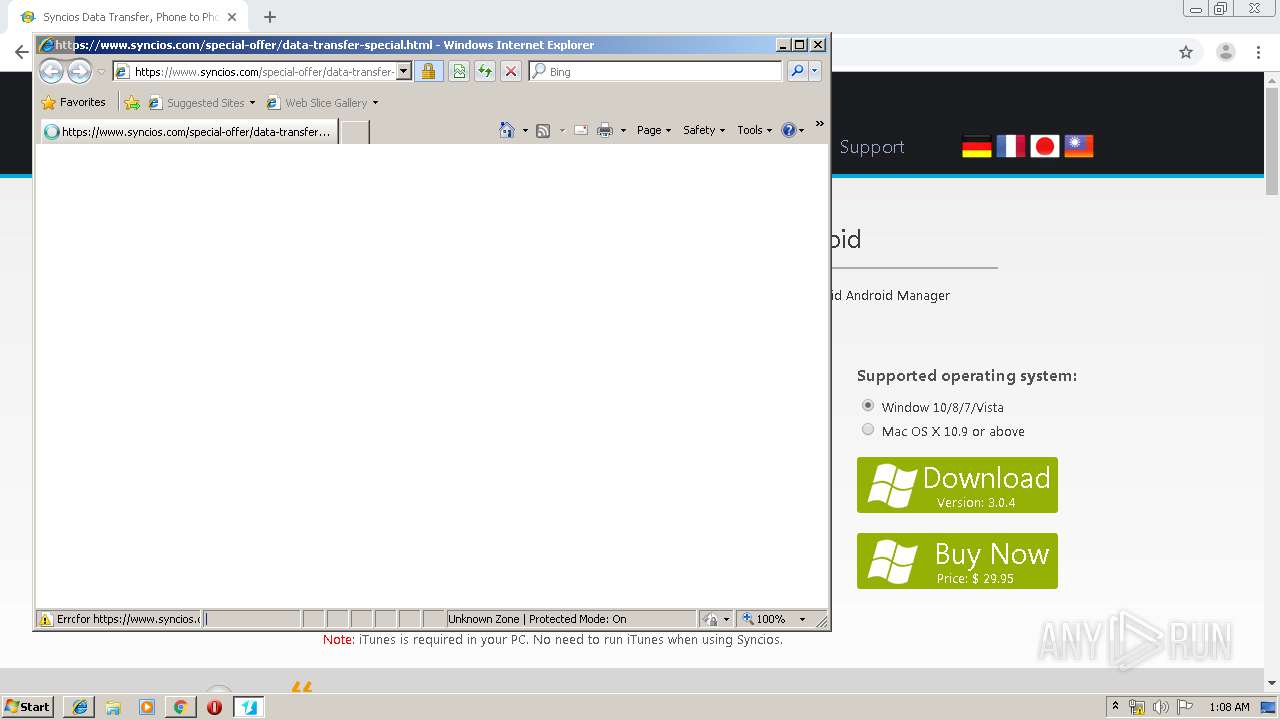Switch to Japanese language flag
This screenshot has height=720, width=1280.
1045,146
